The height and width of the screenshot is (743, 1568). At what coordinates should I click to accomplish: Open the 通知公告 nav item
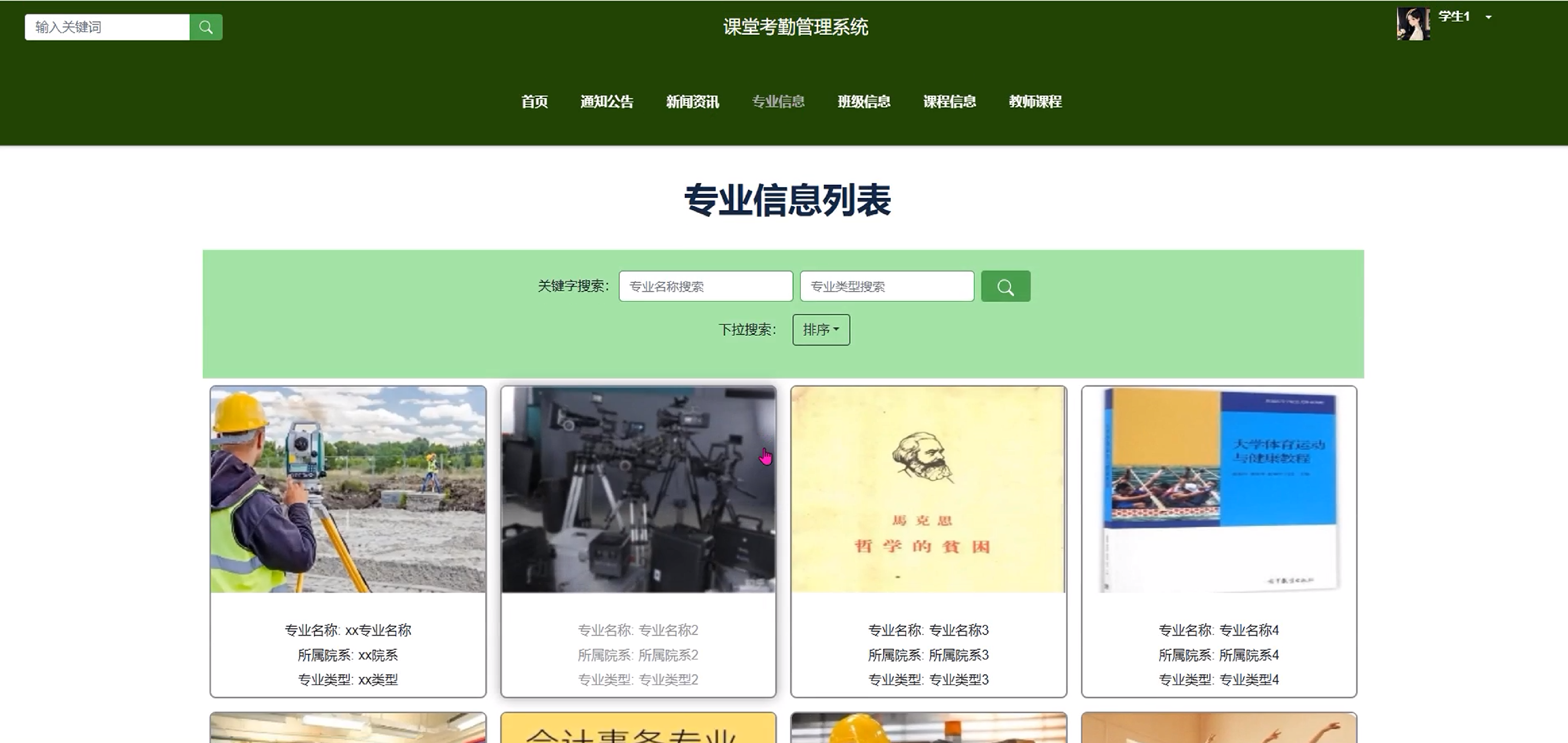tap(606, 102)
